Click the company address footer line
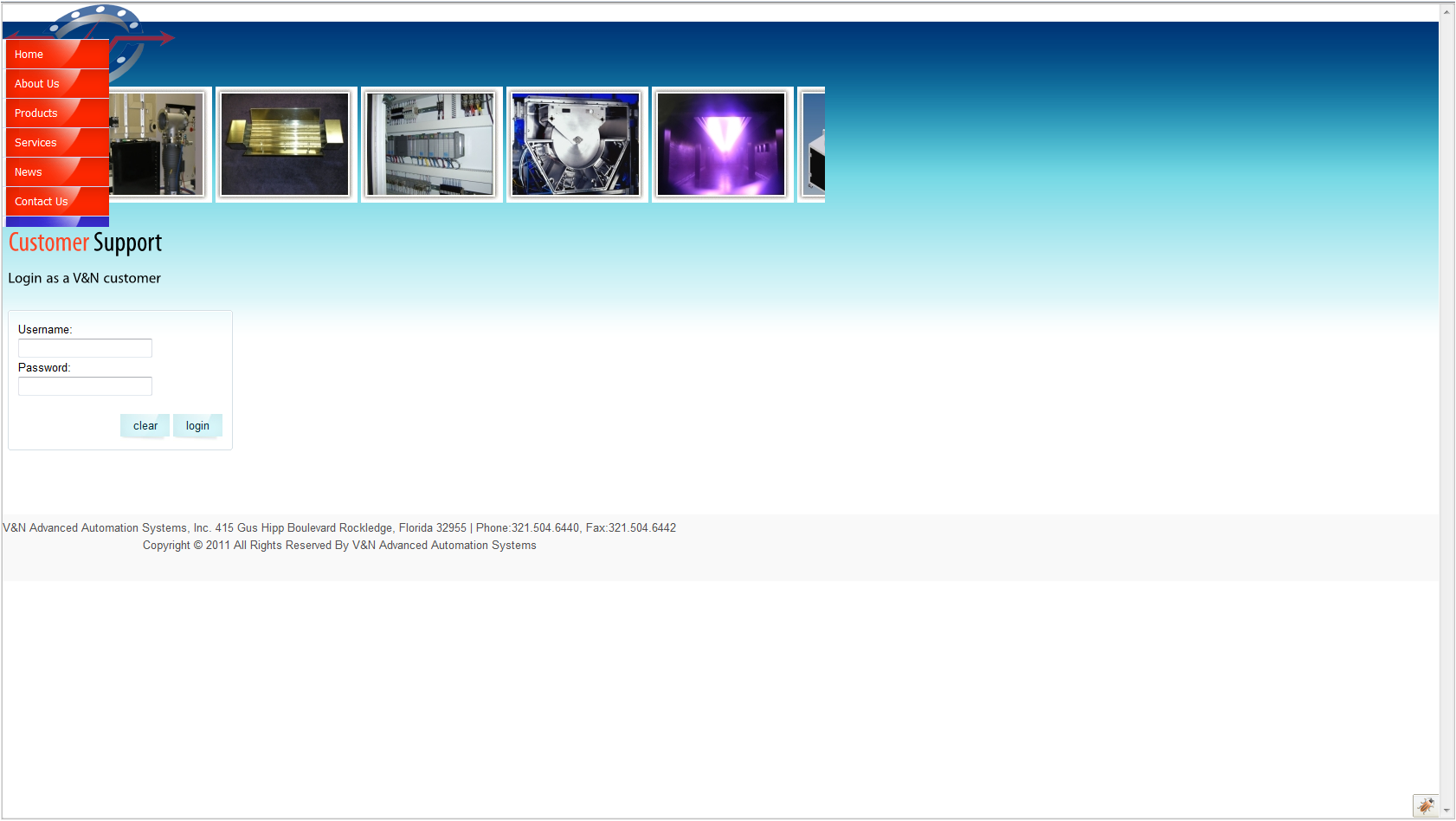Viewport: 1456px width, 821px height. pyautogui.click(x=339, y=527)
